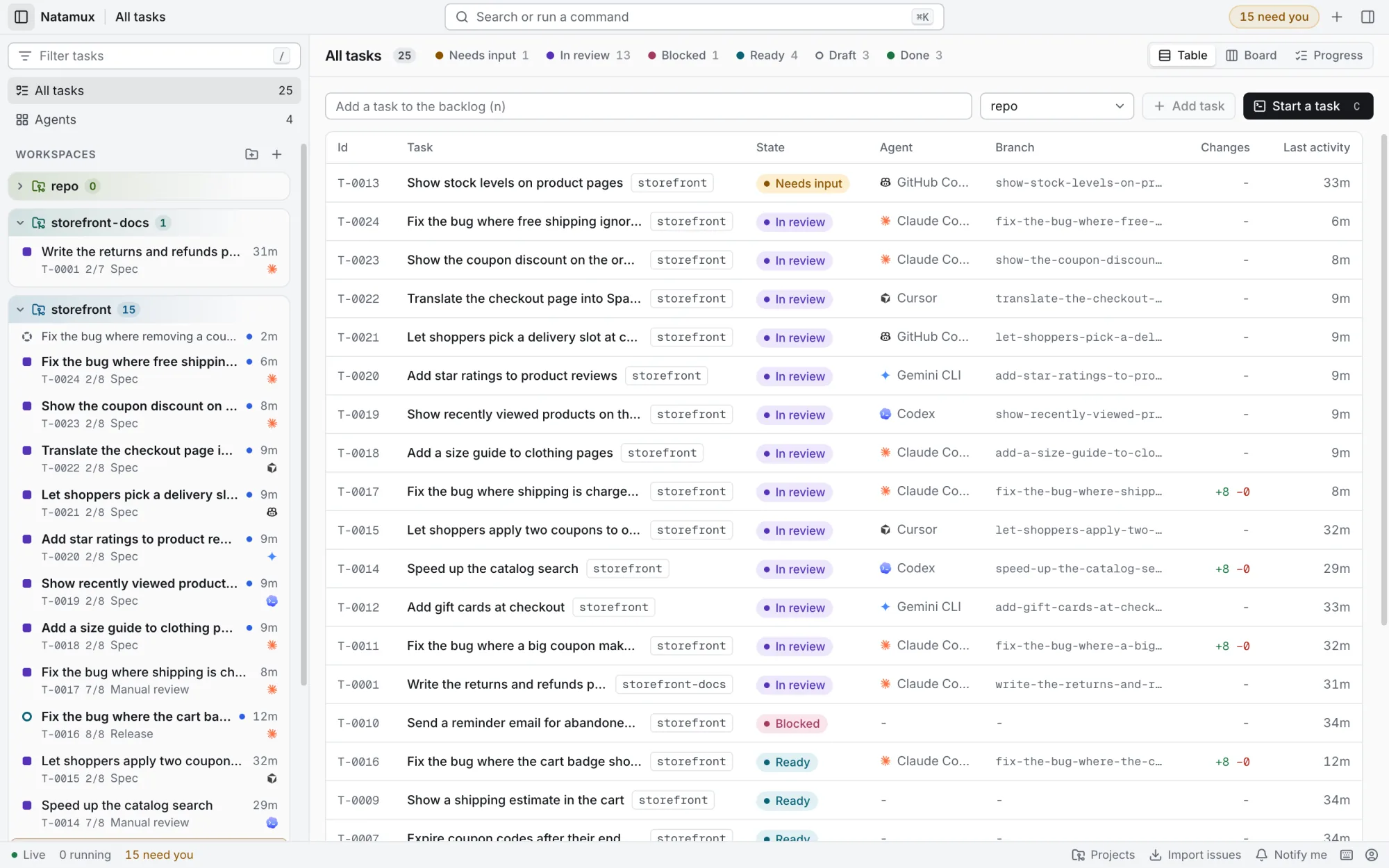Filter by In review status

(588, 56)
